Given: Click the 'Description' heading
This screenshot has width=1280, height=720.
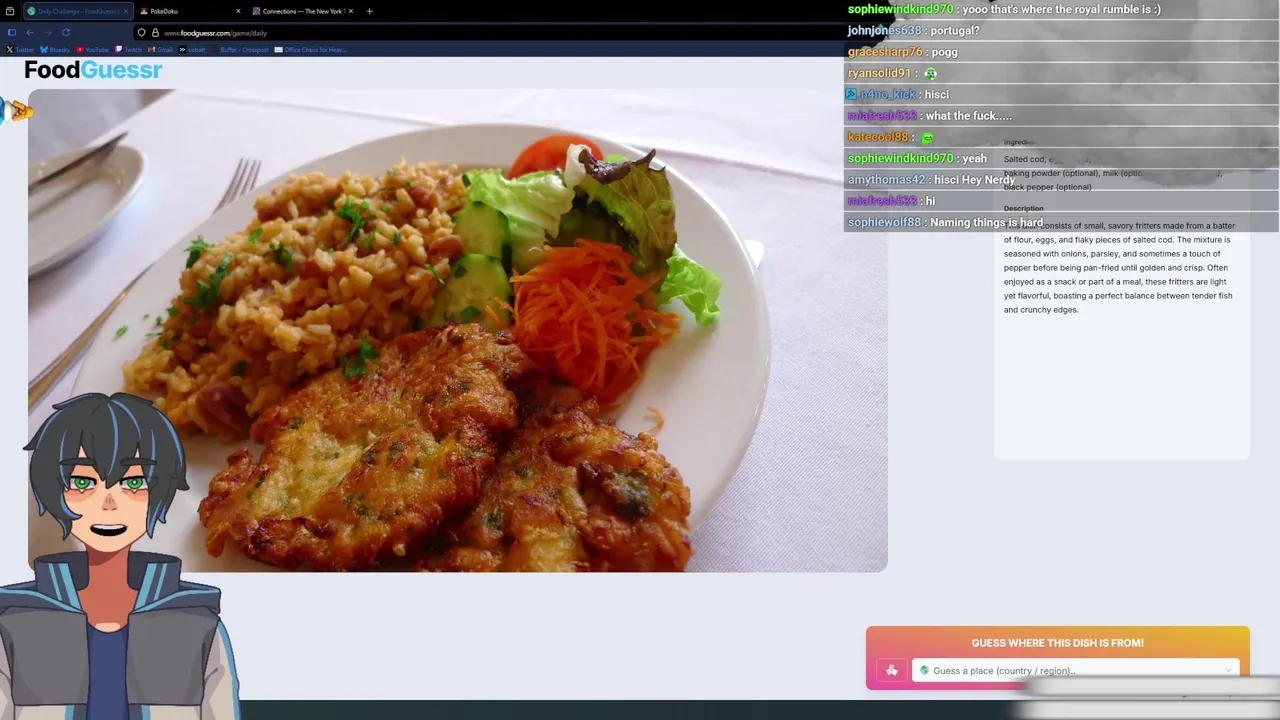Looking at the screenshot, I should pos(1023,209).
